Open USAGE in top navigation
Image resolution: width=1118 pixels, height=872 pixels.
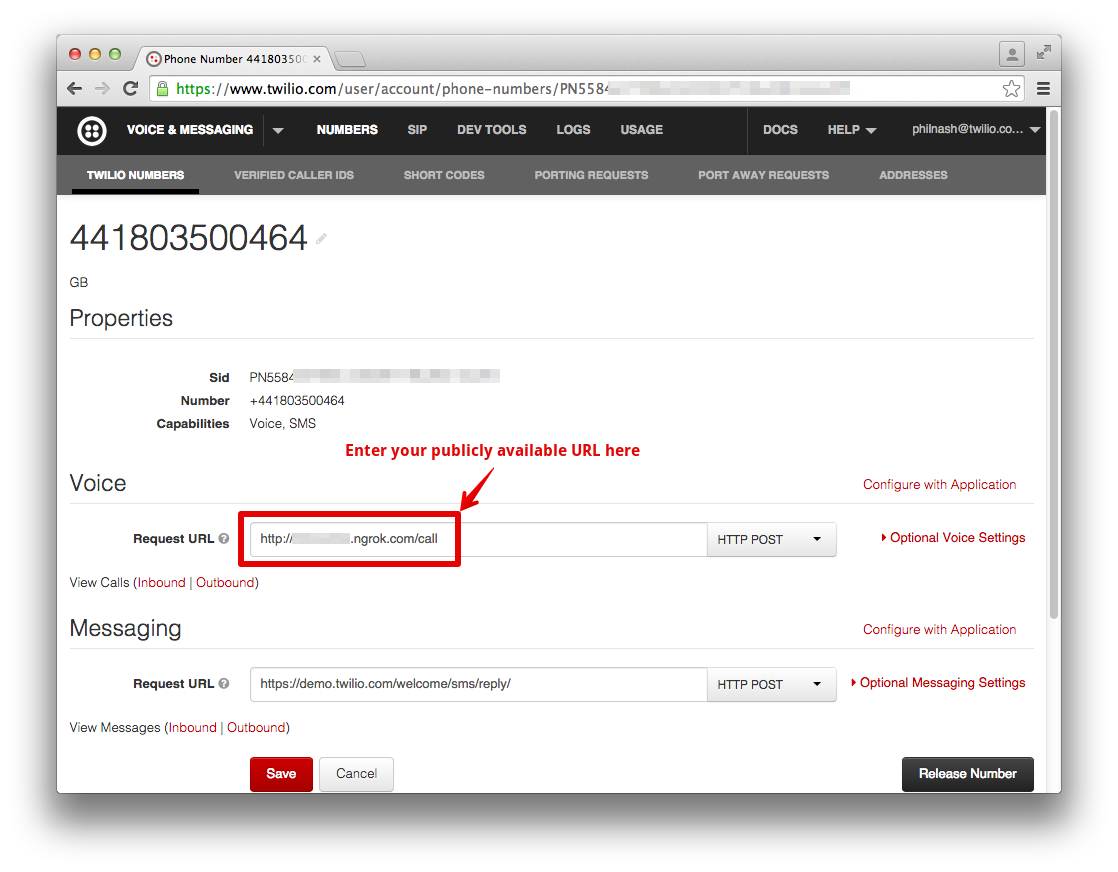coord(642,130)
